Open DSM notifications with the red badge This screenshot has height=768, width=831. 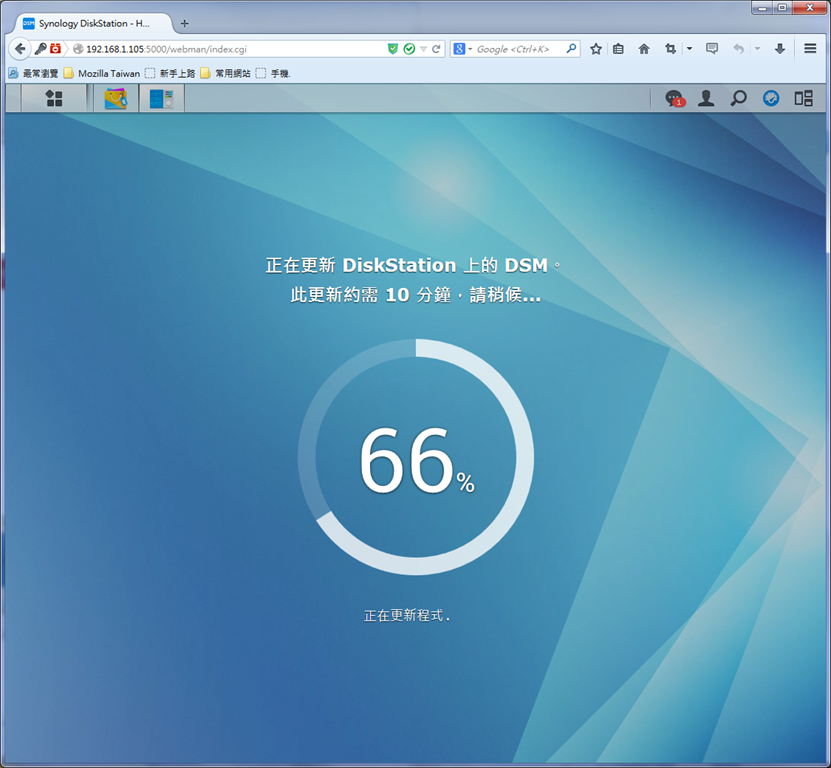tap(674, 99)
